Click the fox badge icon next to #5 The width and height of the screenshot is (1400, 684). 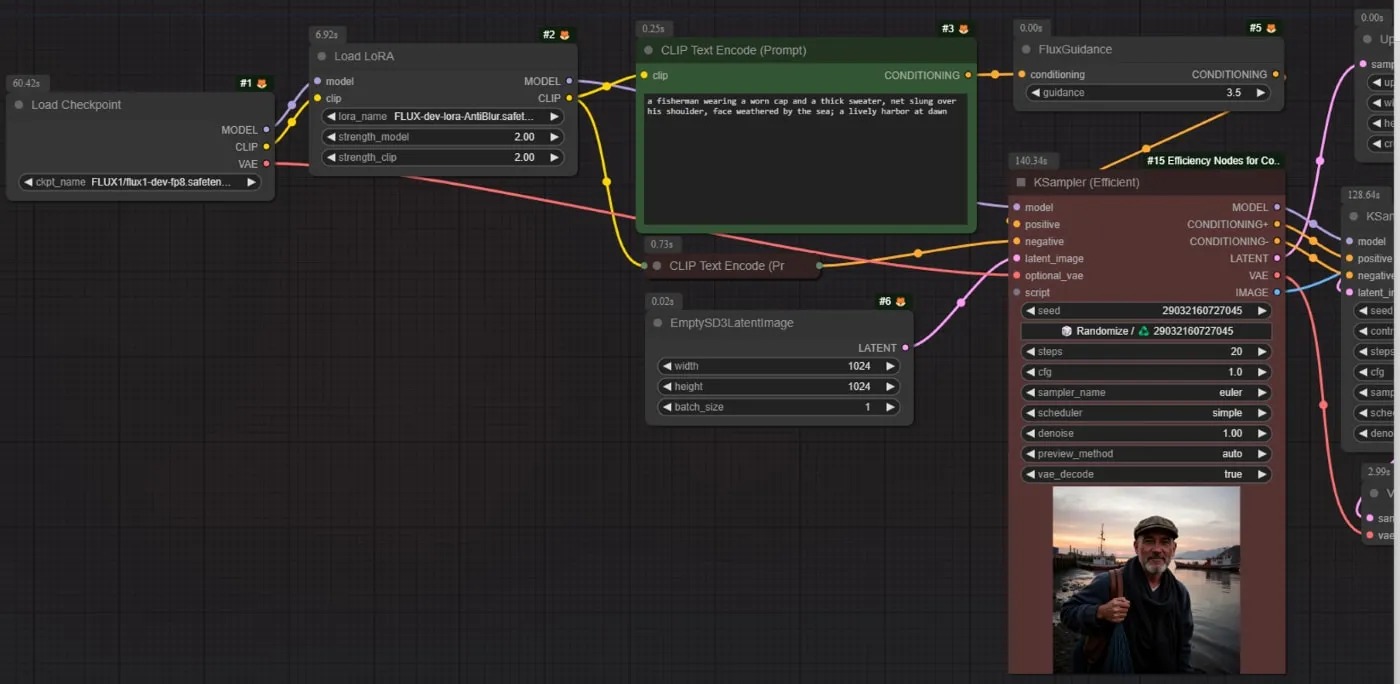(1271, 28)
